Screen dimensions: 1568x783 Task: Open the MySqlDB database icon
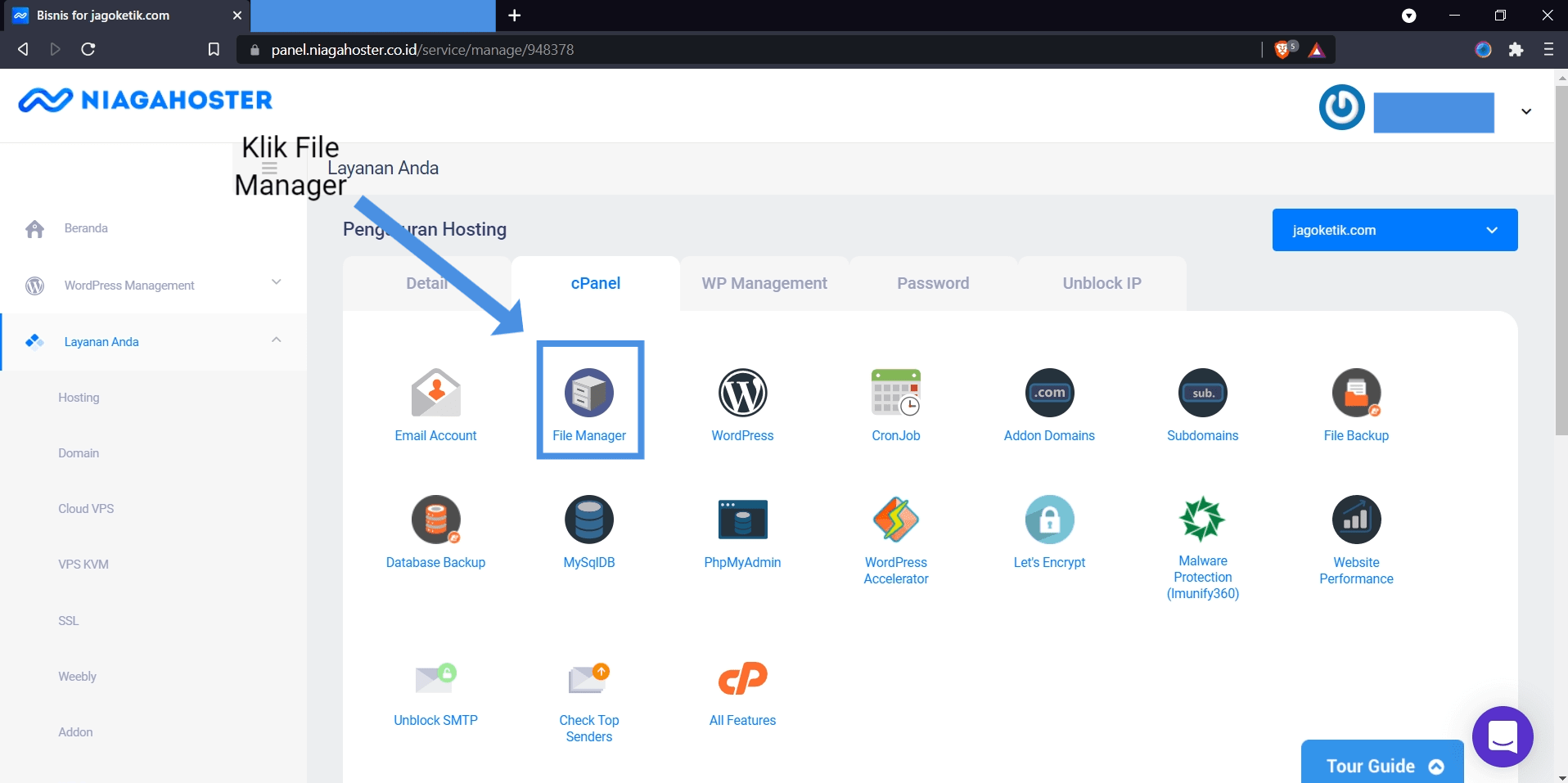click(588, 520)
